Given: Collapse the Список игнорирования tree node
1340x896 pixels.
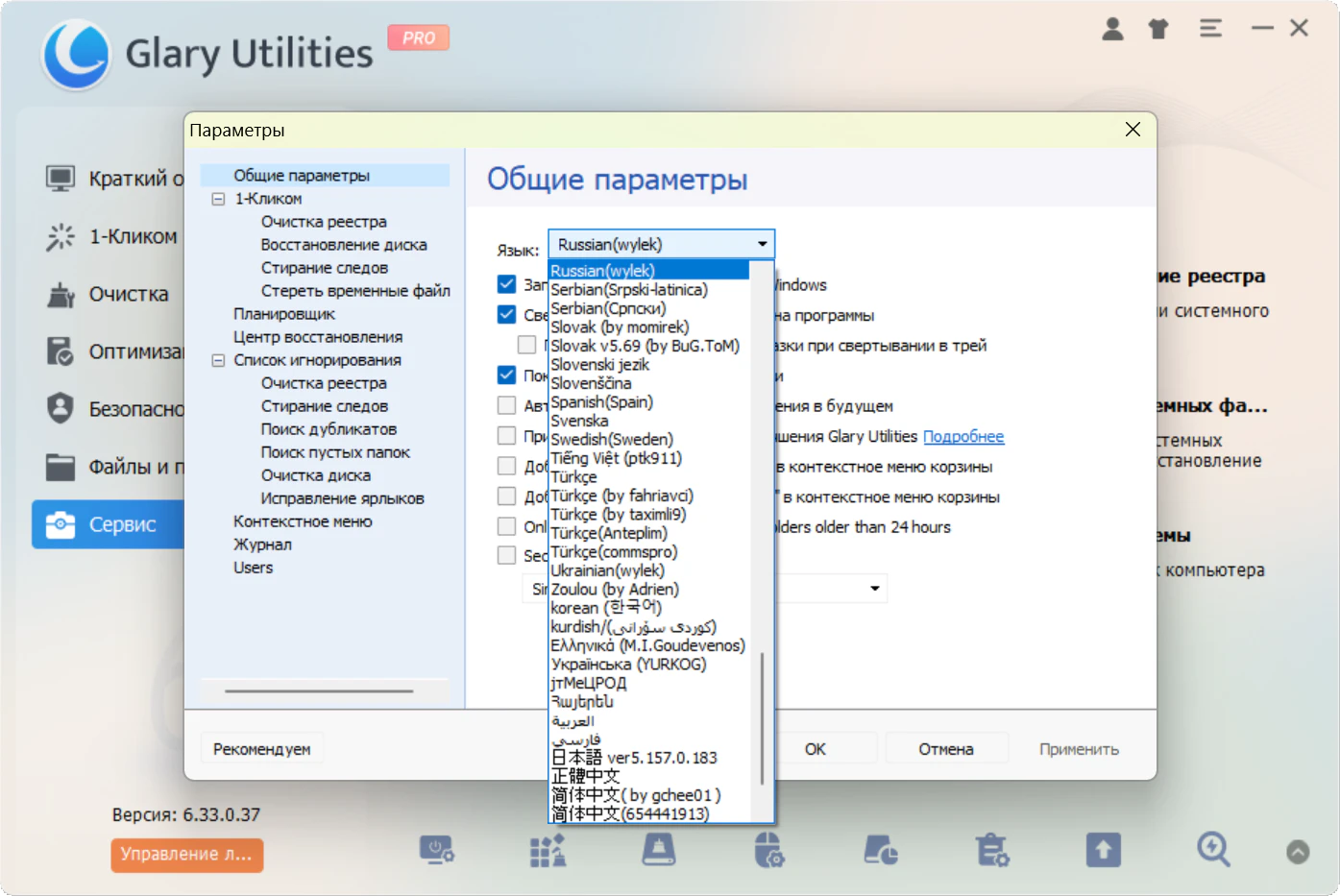Looking at the screenshot, I should 218,360.
